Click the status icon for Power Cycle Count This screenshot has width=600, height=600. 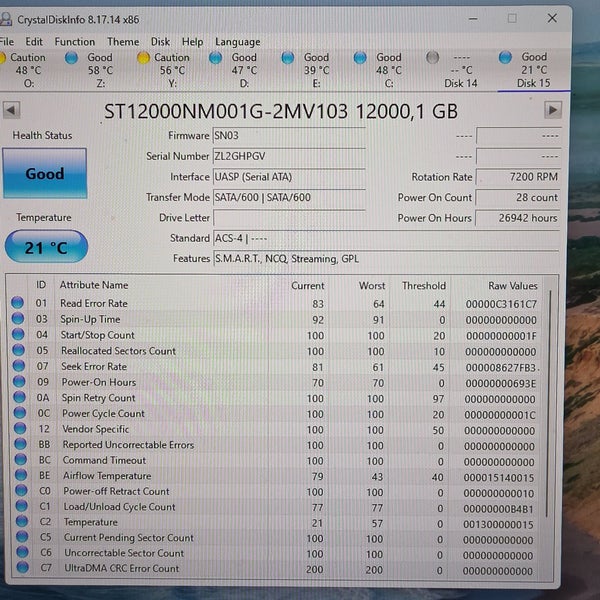click(x=20, y=412)
